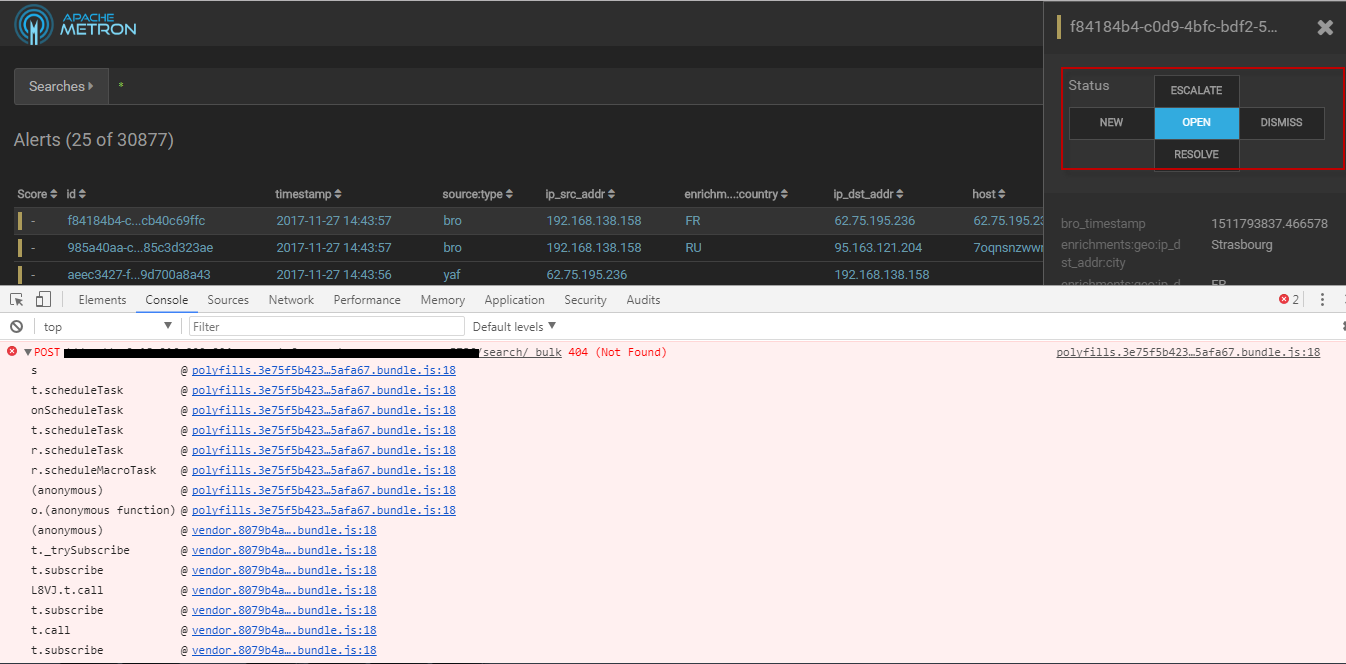Open vendor bundle link beside t._trySubscribe
The image size is (1346, 664).
(x=284, y=550)
